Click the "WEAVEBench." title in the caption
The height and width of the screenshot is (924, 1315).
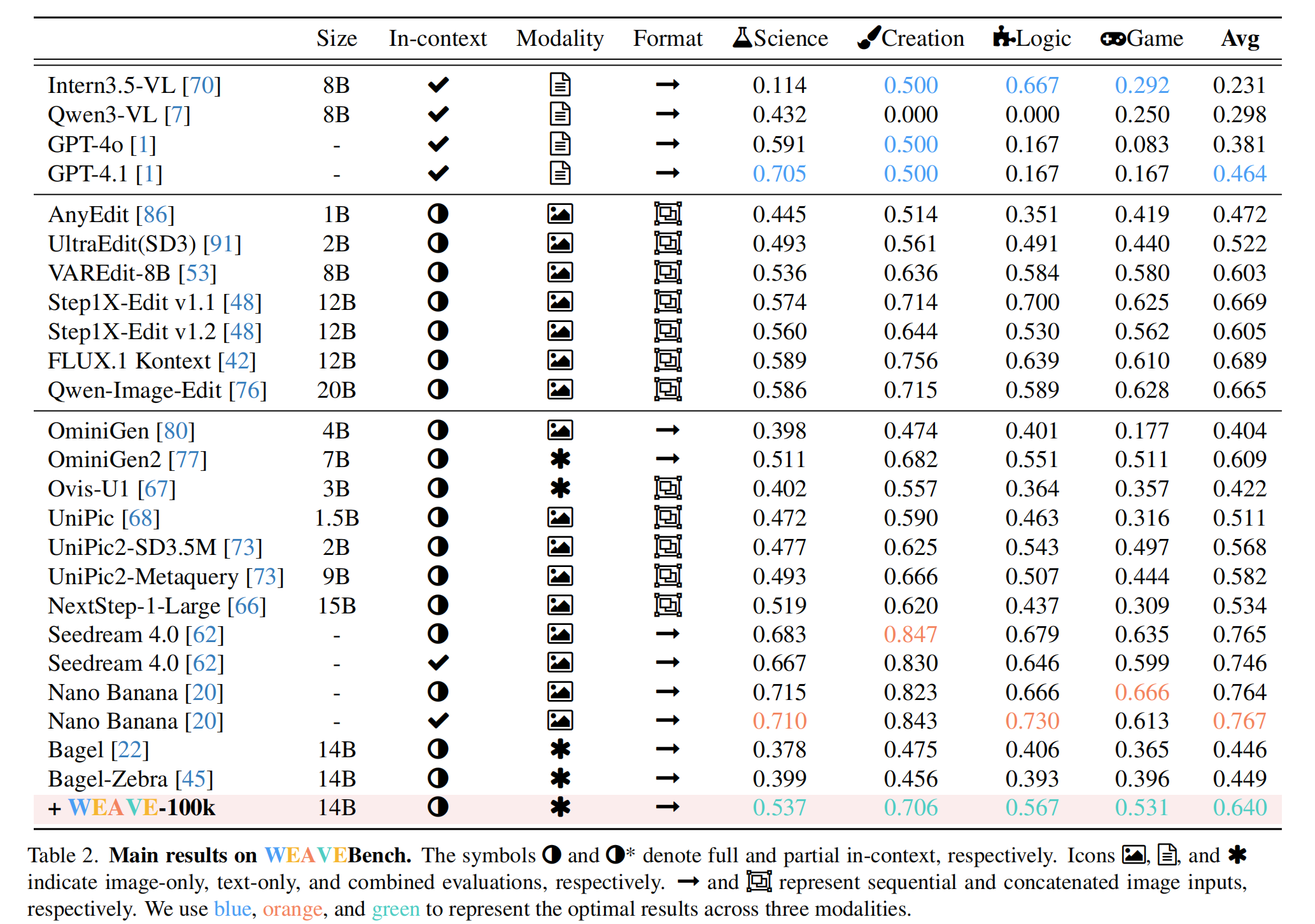(x=338, y=855)
